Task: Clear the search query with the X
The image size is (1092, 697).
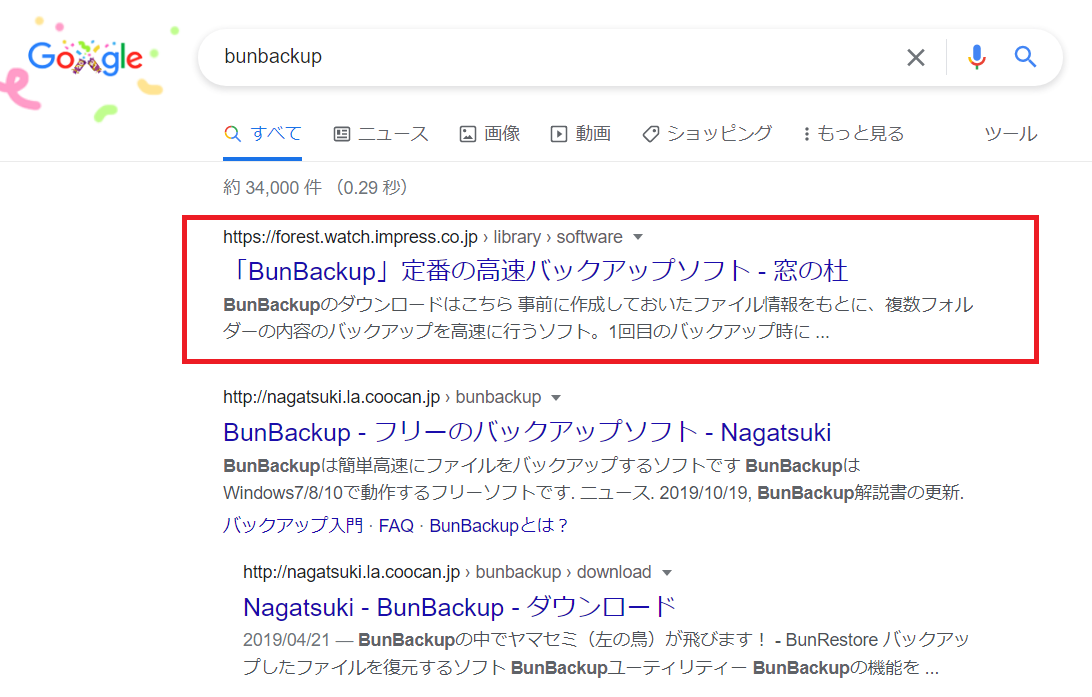Action: (916, 57)
